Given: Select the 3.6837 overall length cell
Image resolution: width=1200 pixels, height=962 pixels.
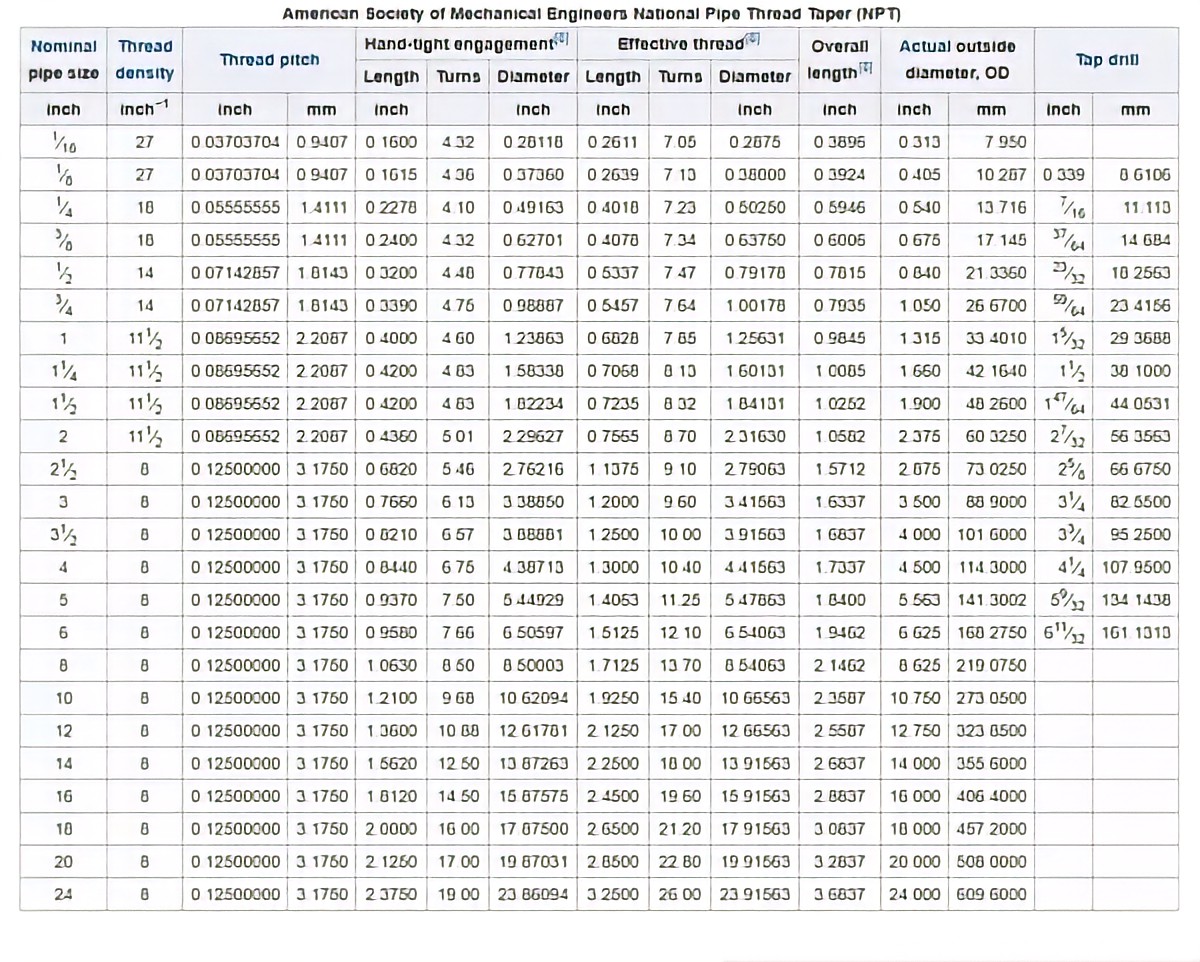Looking at the screenshot, I should 839,894.
